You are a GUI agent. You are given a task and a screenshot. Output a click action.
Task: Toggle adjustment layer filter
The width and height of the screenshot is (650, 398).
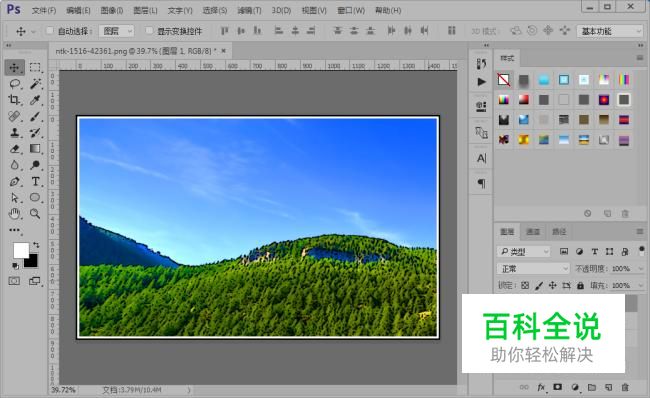pyautogui.click(x=580, y=252)
